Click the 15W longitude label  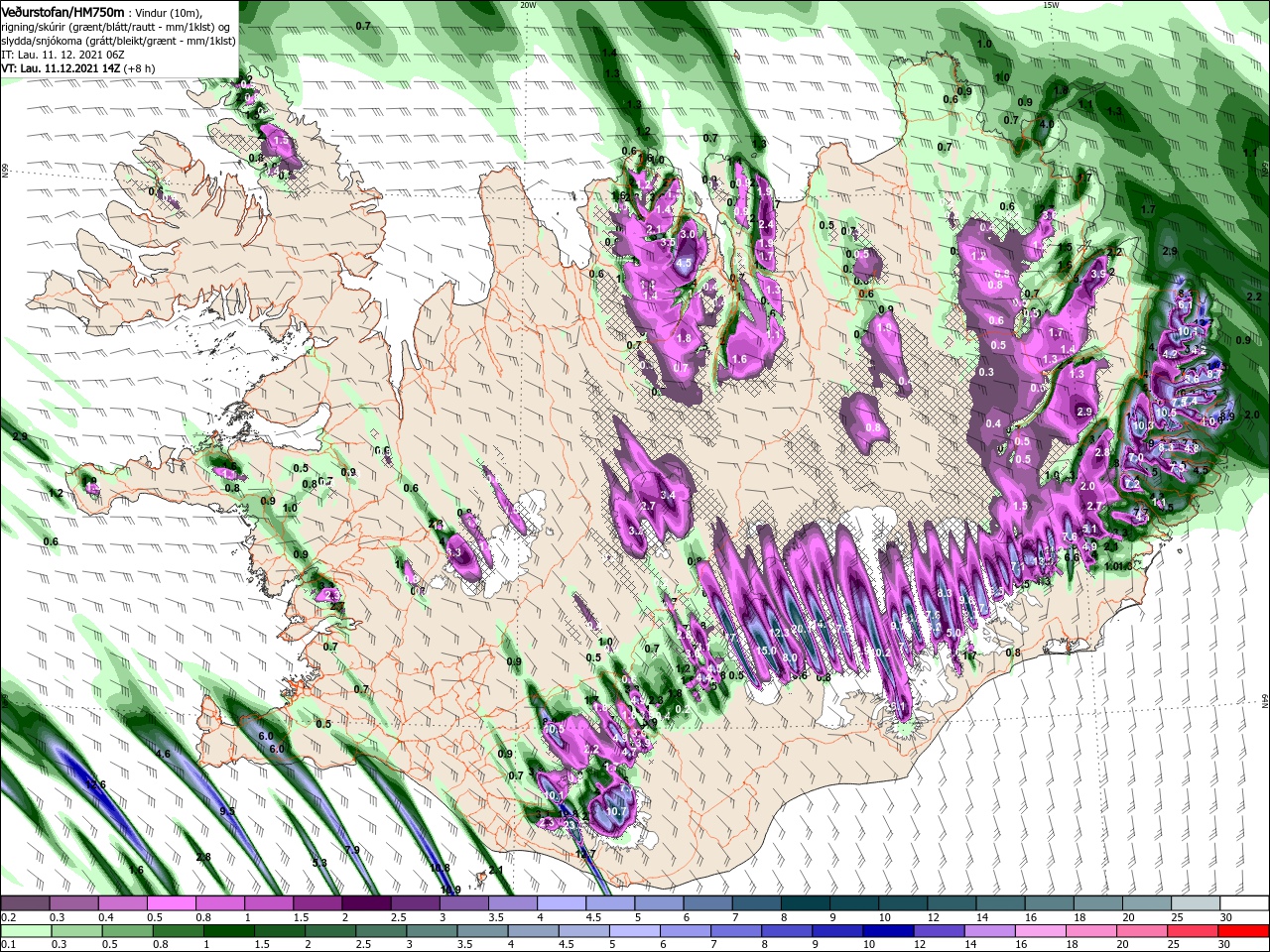pos(1051,4)
